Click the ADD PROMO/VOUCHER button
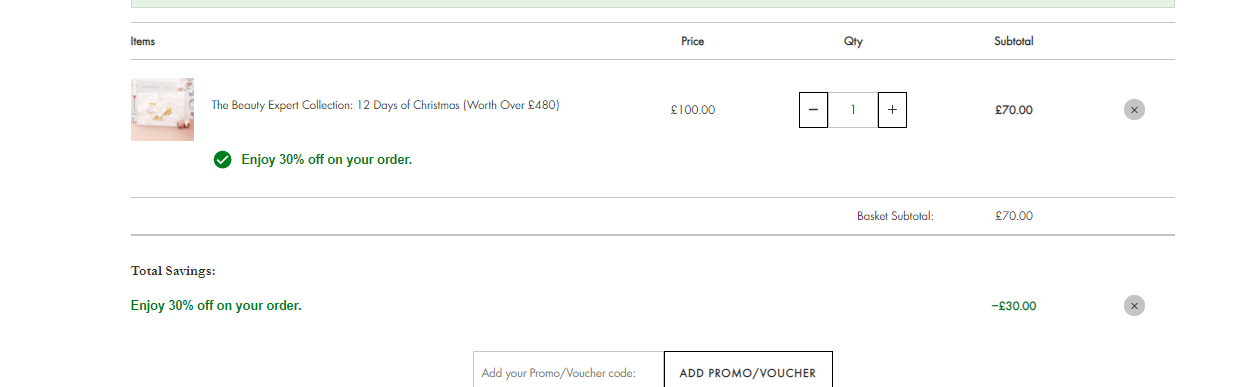 point(748,373)
